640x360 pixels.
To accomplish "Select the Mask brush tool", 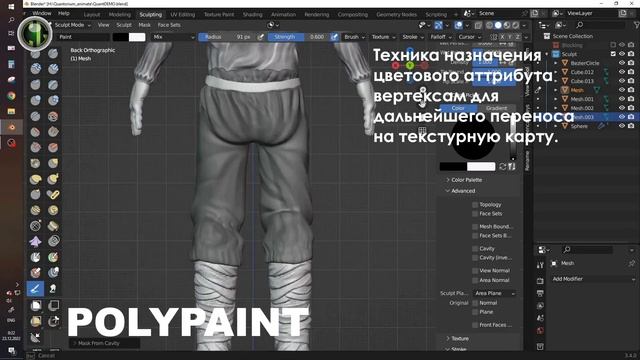I will (x=36, y=258).
